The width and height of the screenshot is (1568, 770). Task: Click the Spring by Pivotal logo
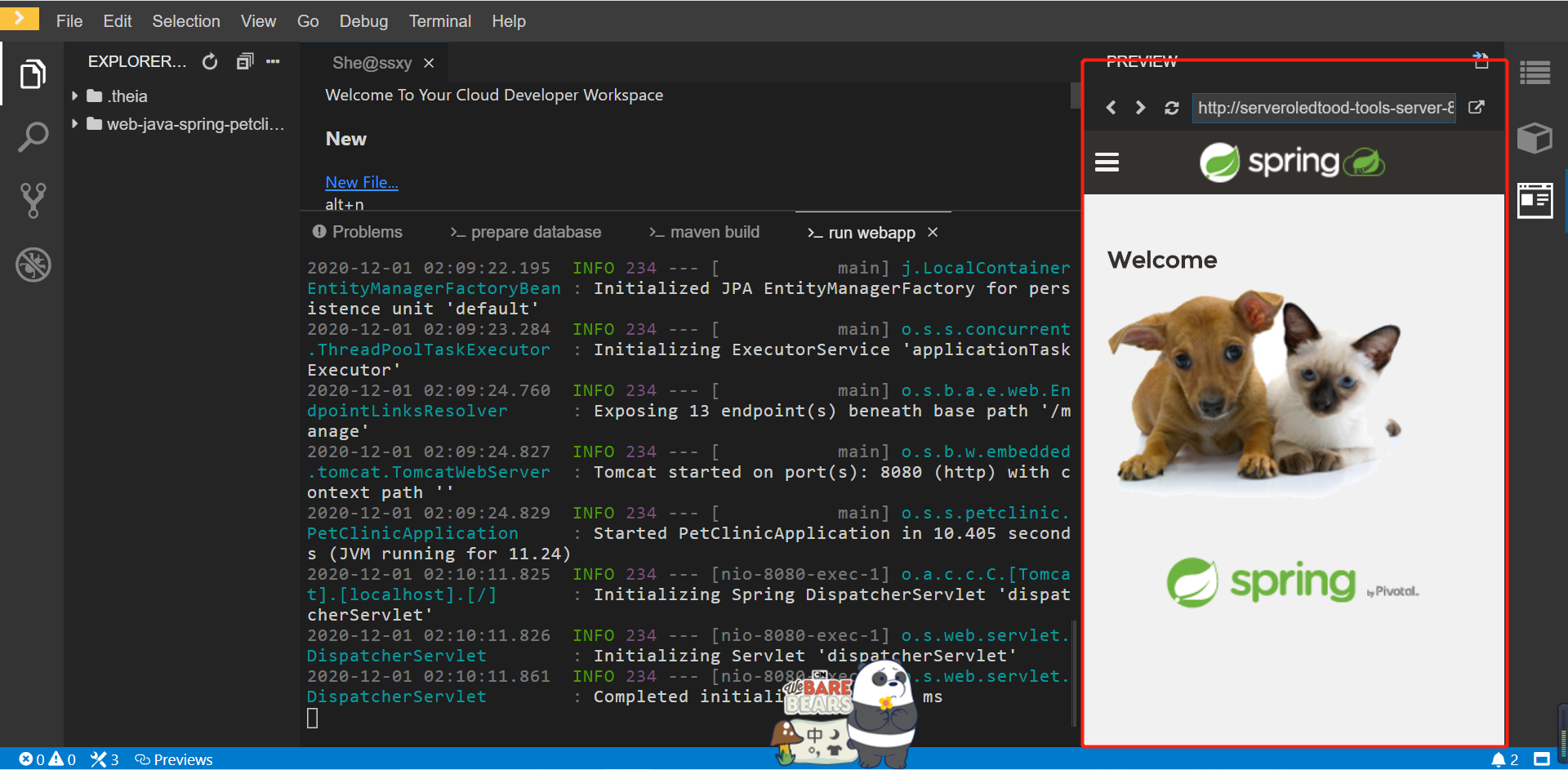[x=1293, y=582]
